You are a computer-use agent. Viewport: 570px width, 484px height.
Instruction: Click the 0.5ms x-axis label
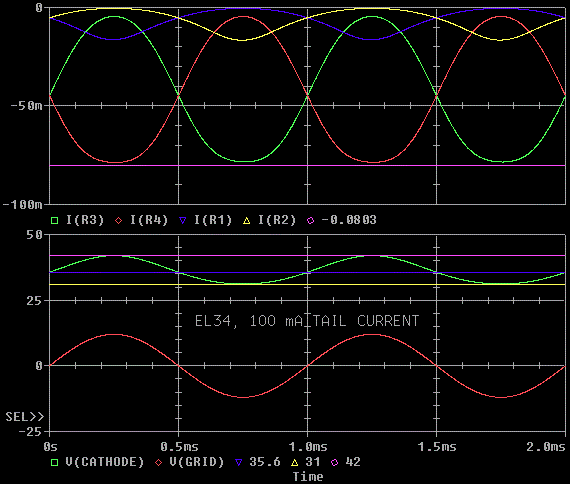click(179, 447)
